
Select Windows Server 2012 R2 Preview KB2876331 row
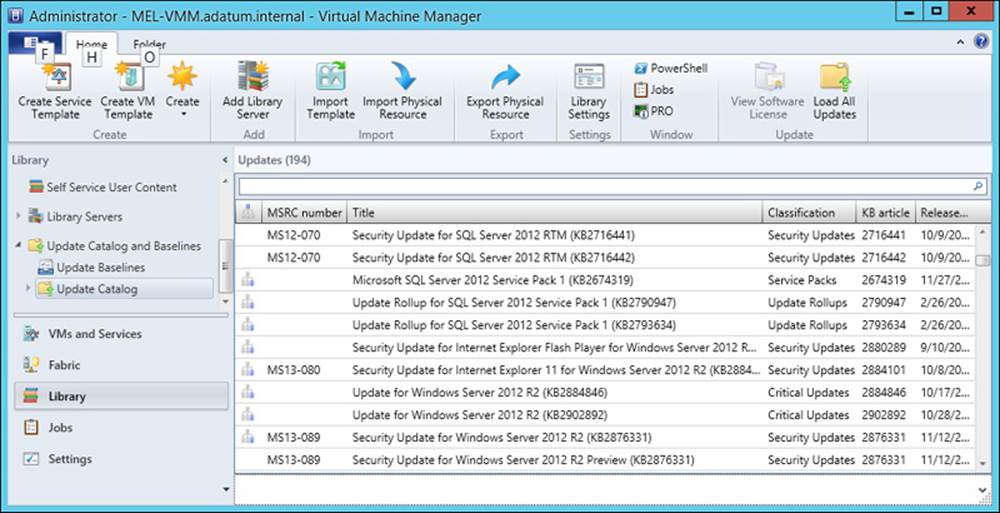tap(605, 460)
